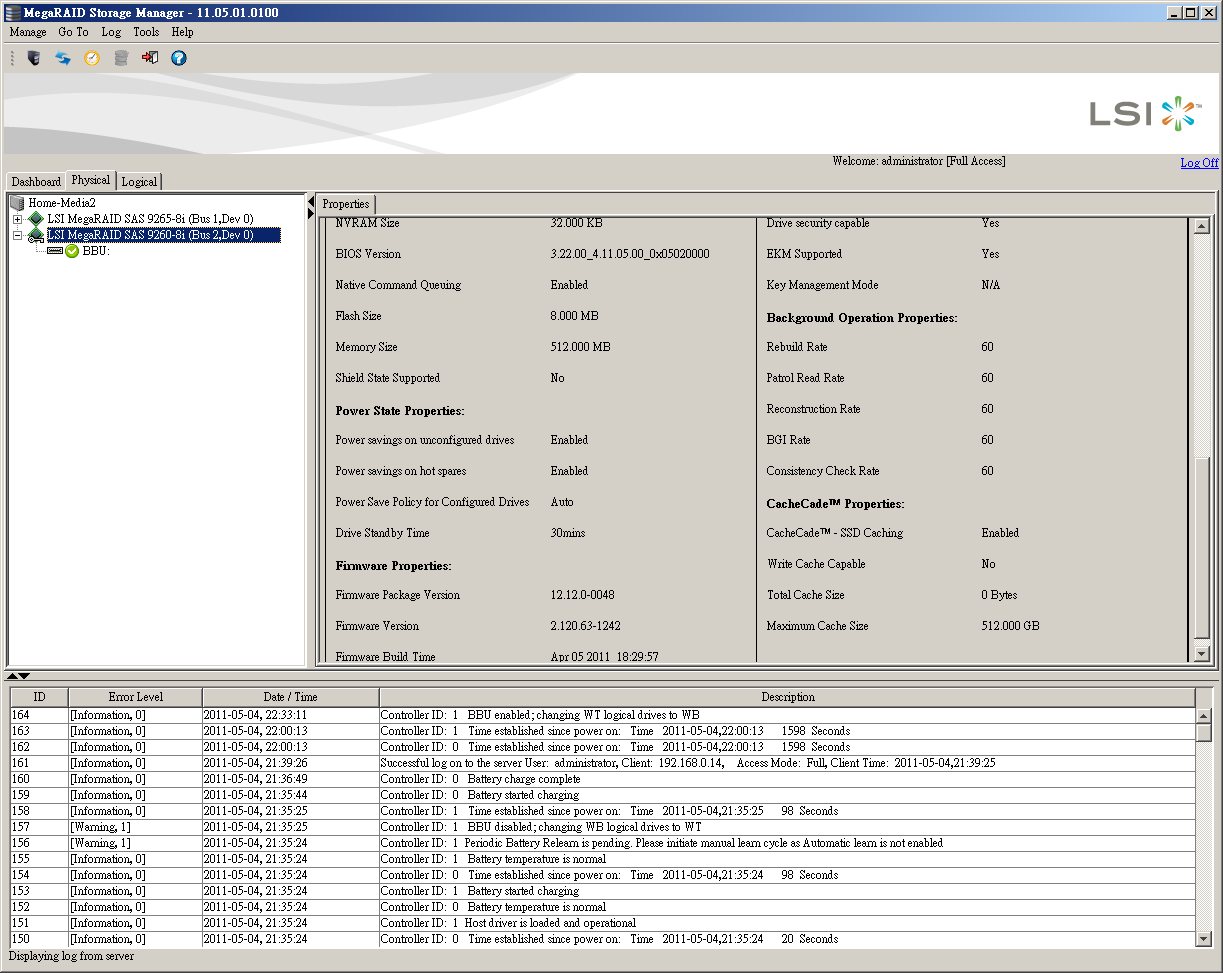Click the BBU battery icon in tree

point(54,251)
